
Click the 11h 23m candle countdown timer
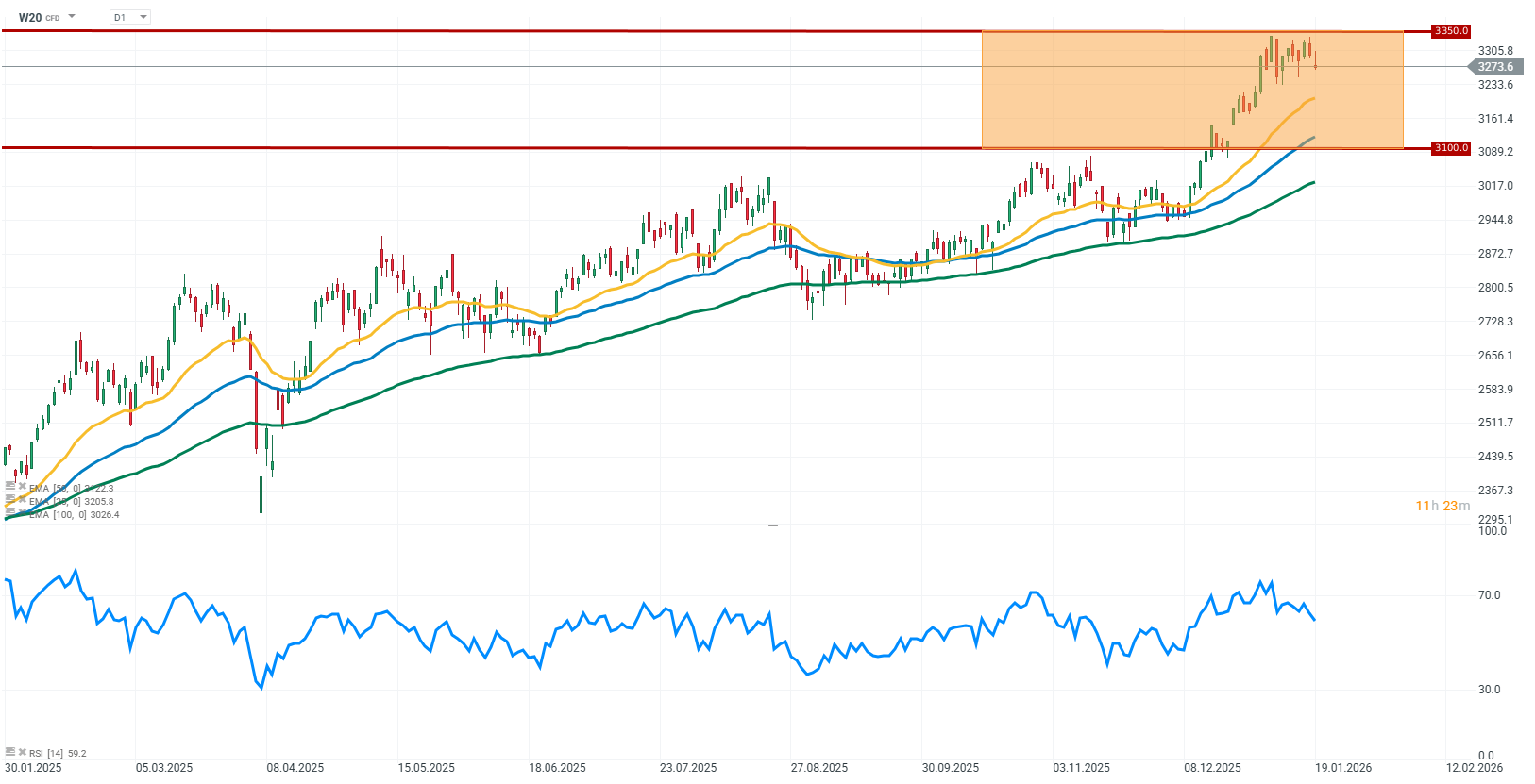(1442, 506)
